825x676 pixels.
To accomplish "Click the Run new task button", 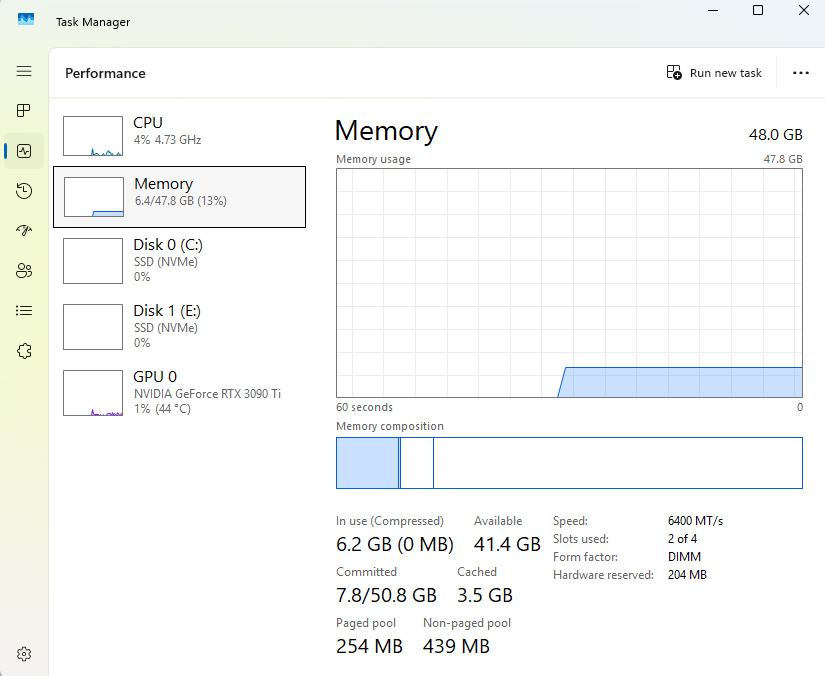I will pos(714,73).
